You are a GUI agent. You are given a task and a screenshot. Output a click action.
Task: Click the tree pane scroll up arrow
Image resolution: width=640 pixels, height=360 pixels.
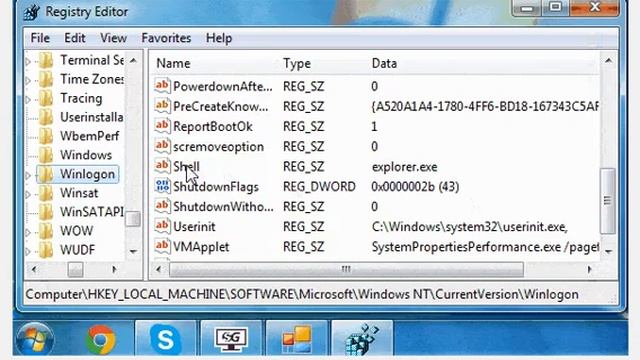[133, 60]
